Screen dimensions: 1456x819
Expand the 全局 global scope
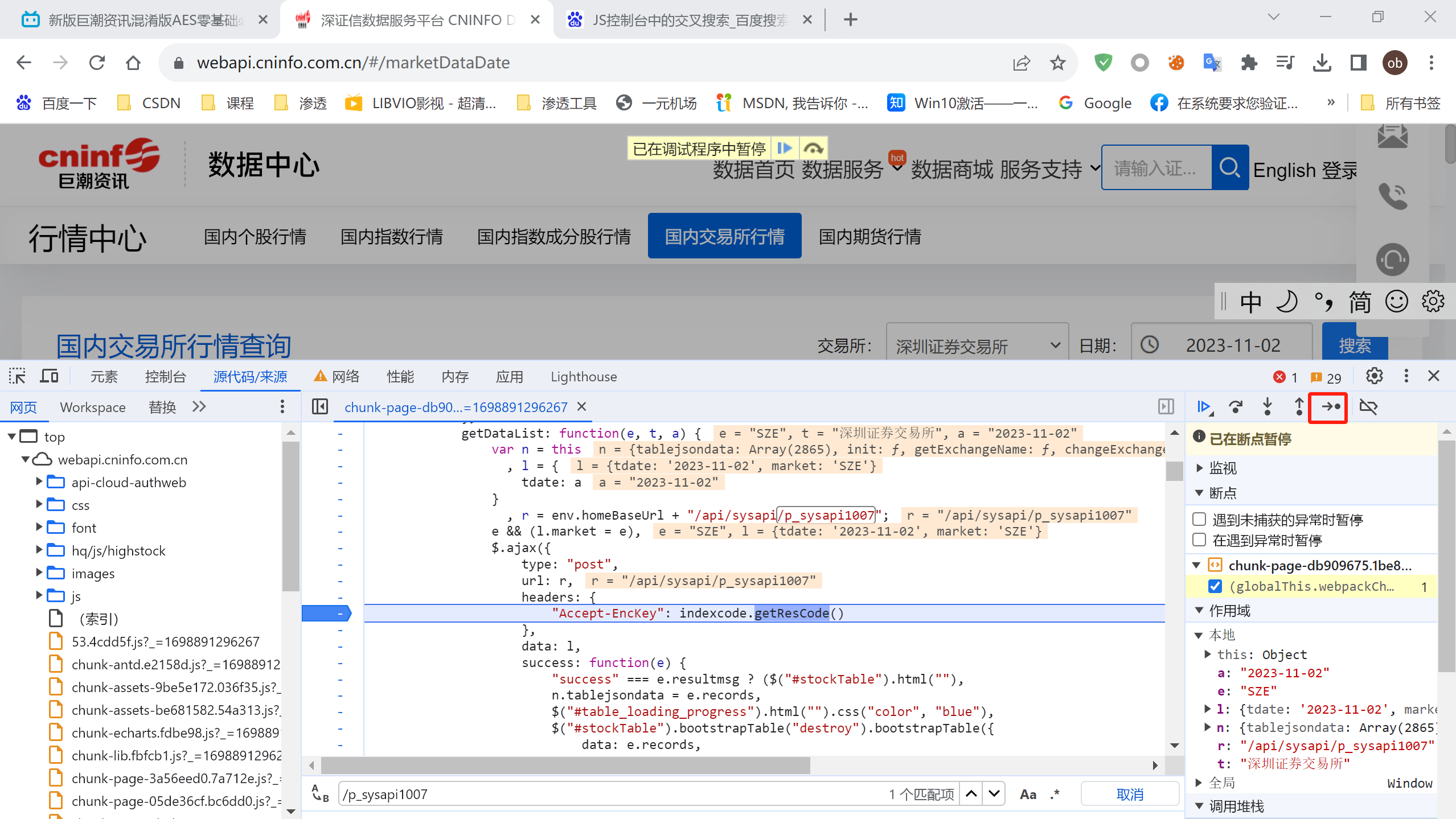pos(1200,783)
